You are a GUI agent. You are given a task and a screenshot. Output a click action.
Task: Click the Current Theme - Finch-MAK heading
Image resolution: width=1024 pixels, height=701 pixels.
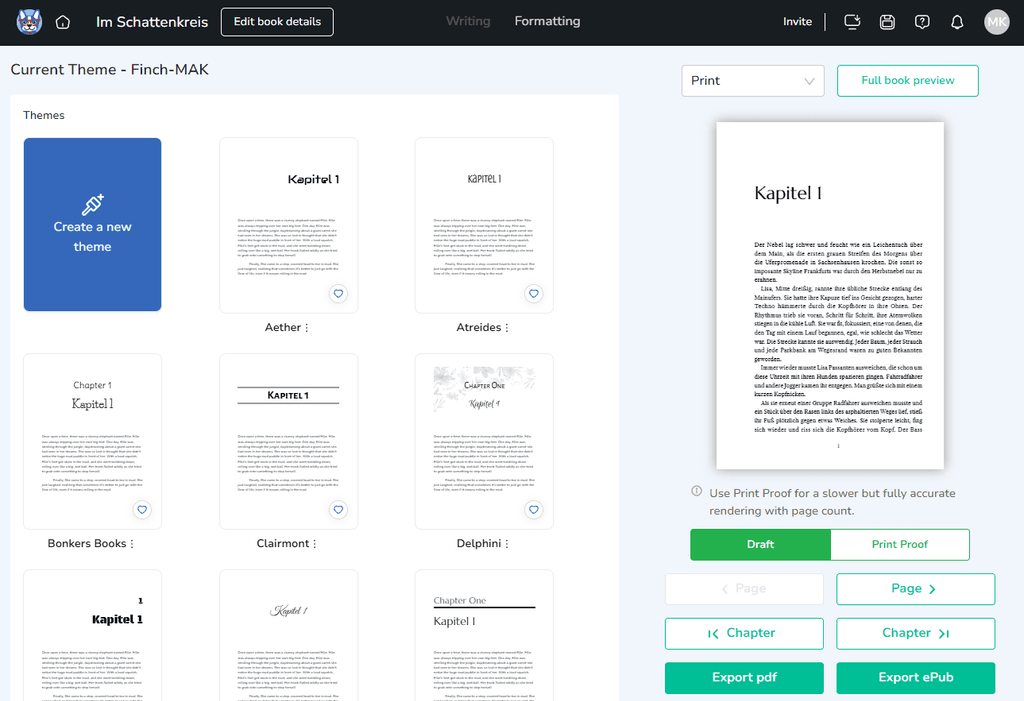pyautogui.click(x=110, y=69)
